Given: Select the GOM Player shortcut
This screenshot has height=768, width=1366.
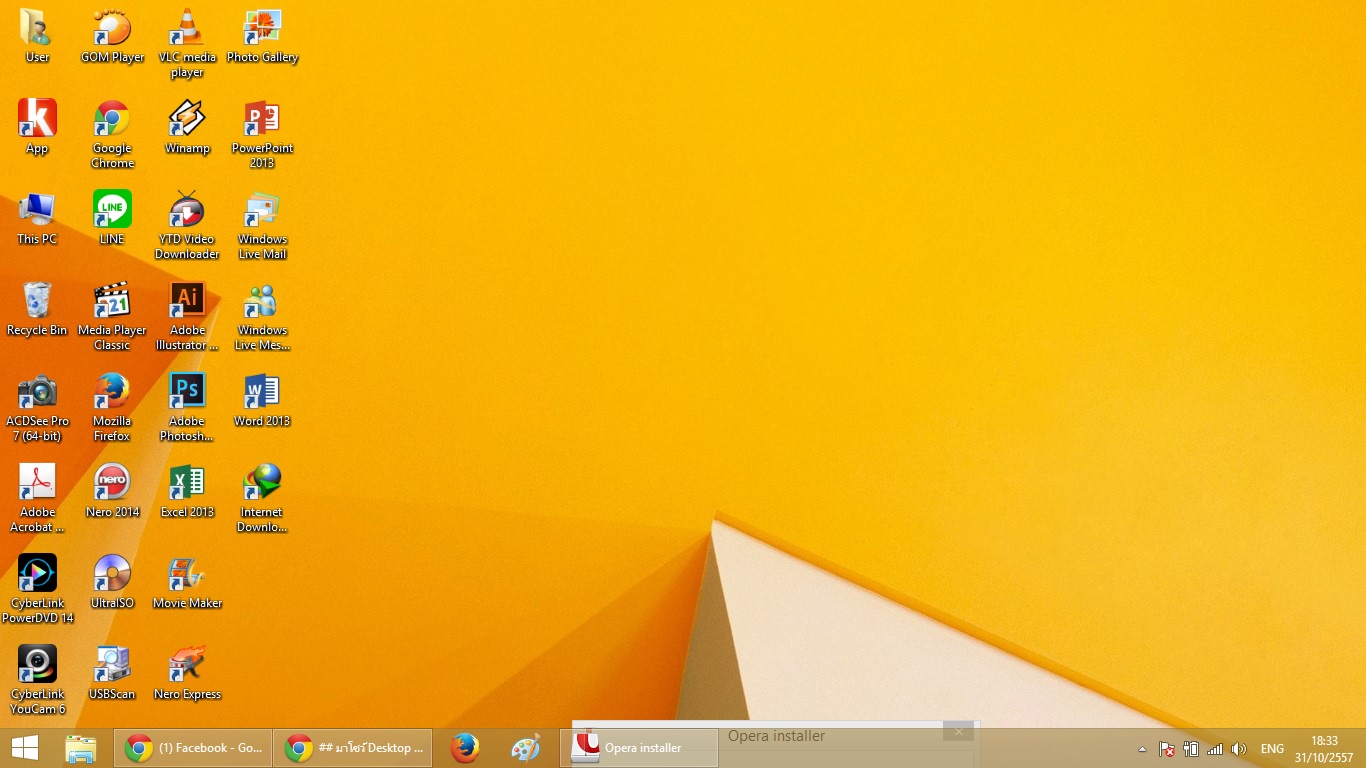Looking at the screenshot, I should [112, 37].
